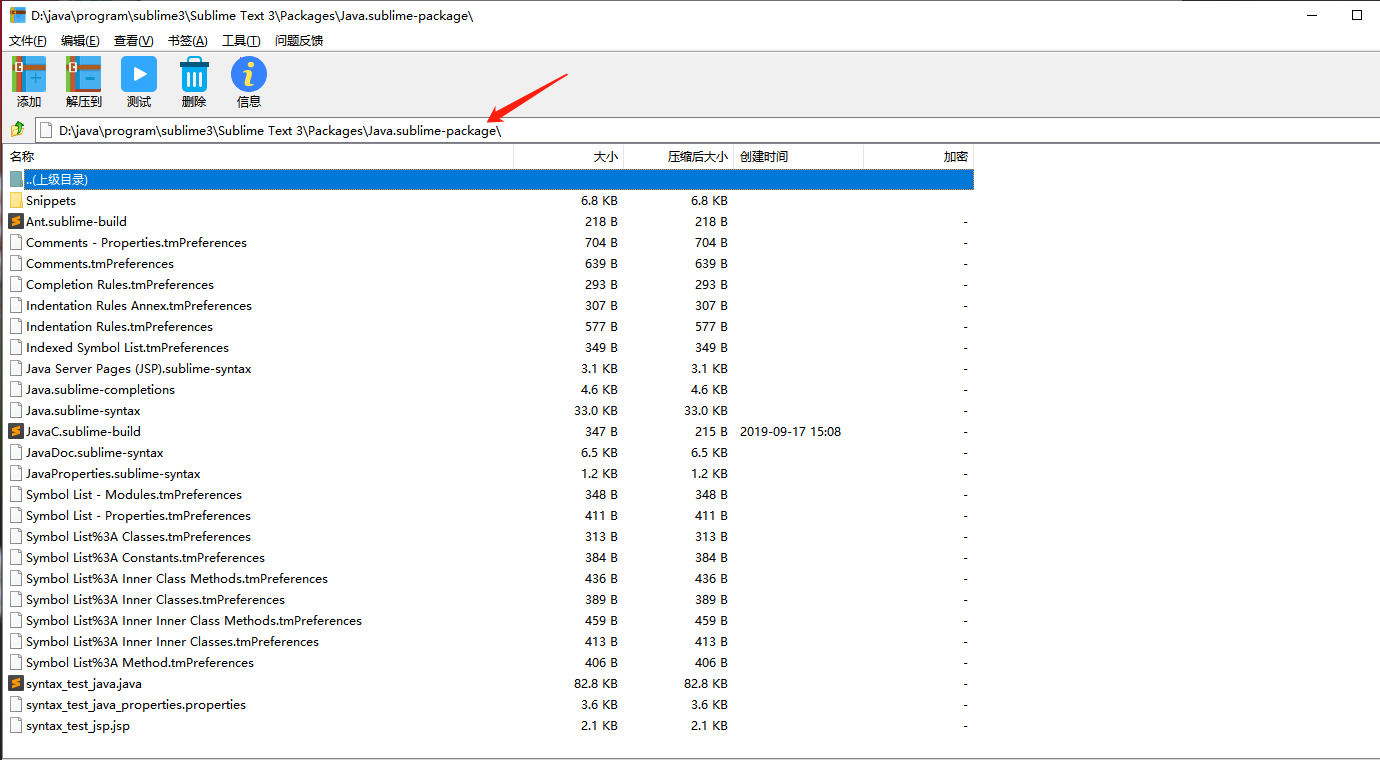Open the View (查看) menu
Viewport: 1380px width, 760px height.
click(134, 41)
